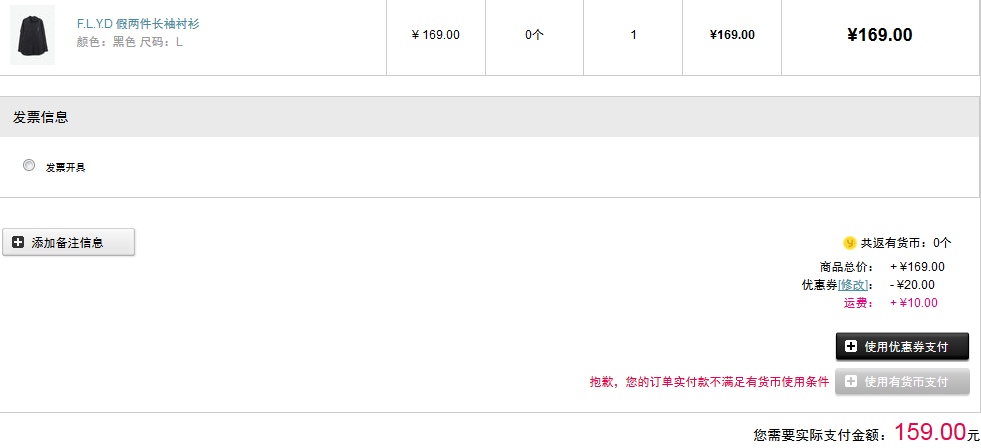Click the red 抱歉 warning message
This screenshot has width=981, height=448.
tap(709, 382)
